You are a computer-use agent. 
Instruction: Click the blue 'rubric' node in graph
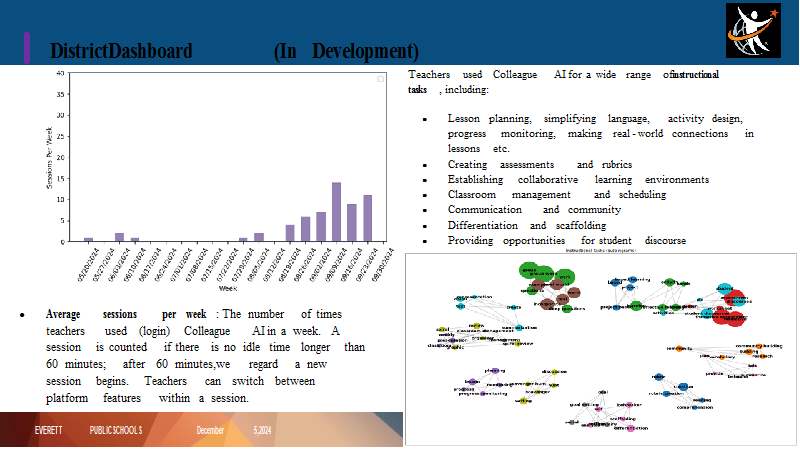(x=659, y=377)
